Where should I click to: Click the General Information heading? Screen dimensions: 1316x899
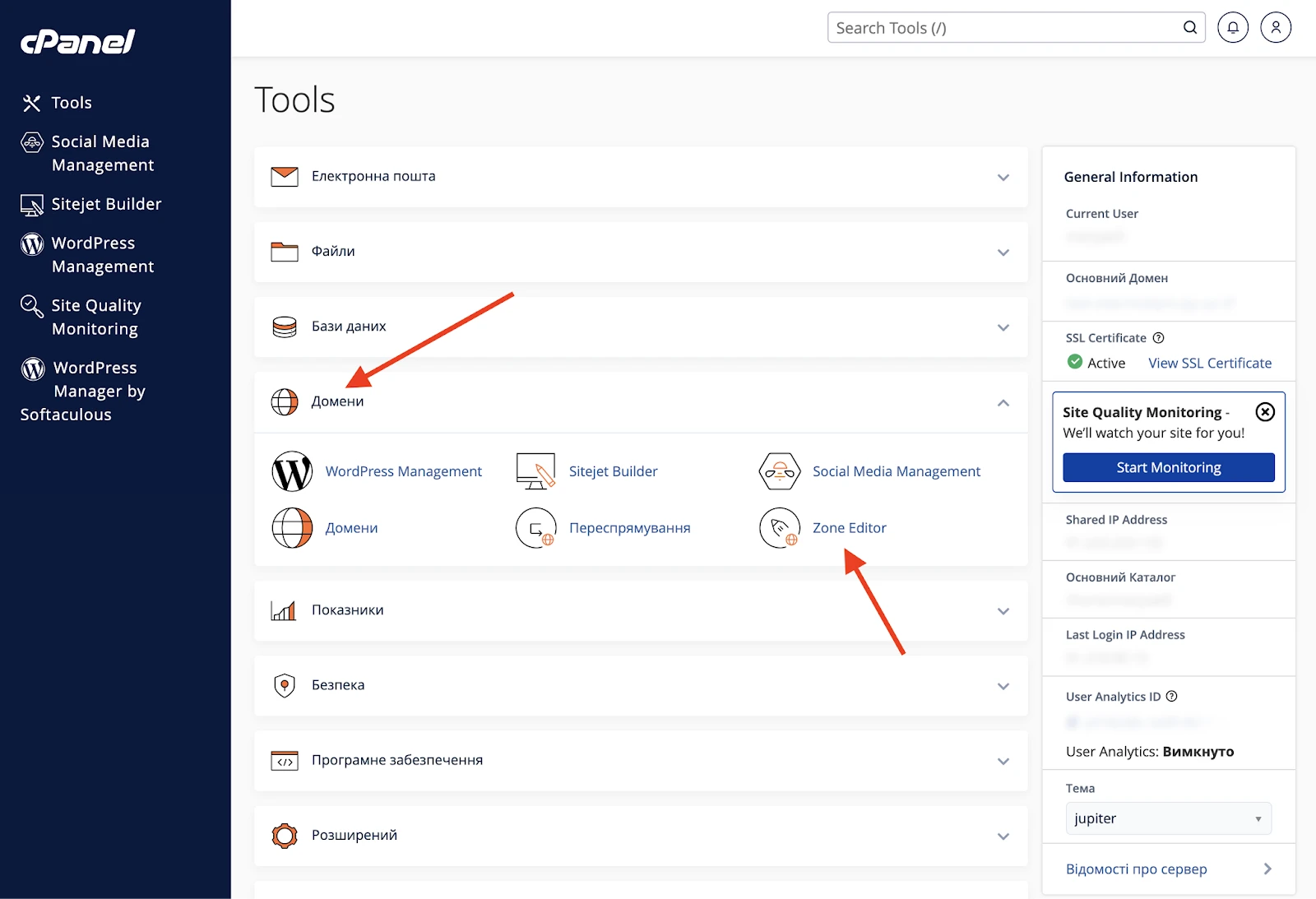[x=1131, y=177]
